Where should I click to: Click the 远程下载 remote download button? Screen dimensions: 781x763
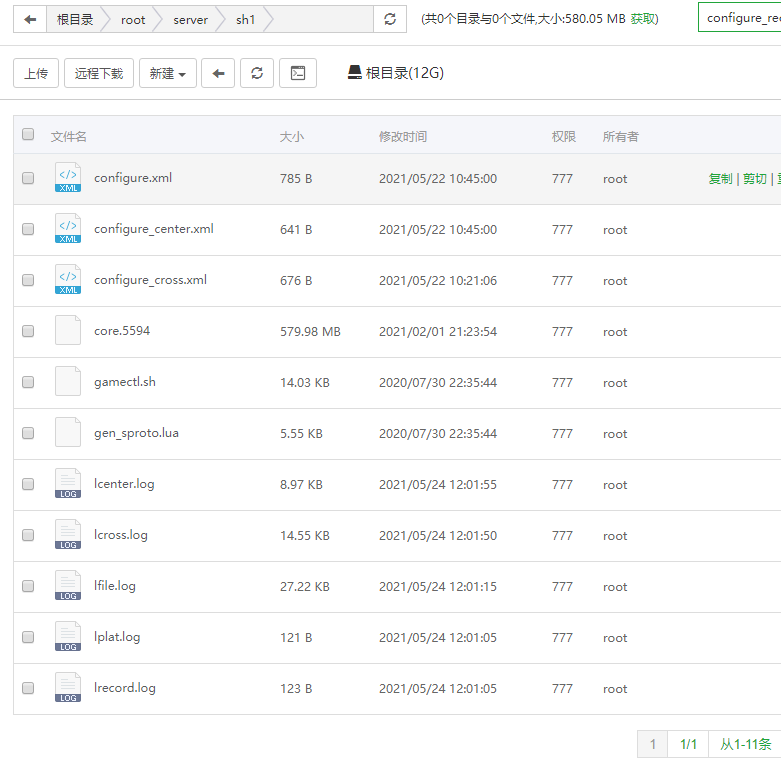(x=99, y=73)
